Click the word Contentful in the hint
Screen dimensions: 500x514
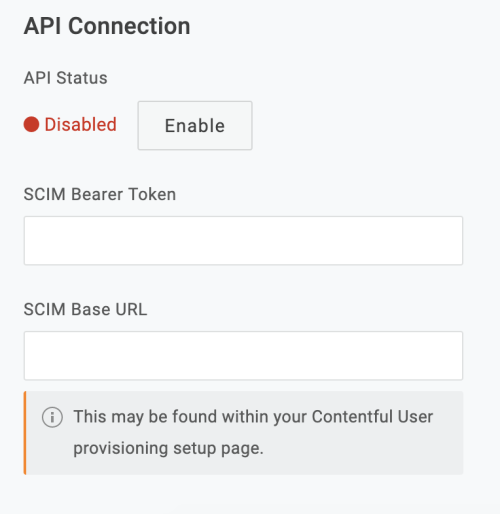352,416
